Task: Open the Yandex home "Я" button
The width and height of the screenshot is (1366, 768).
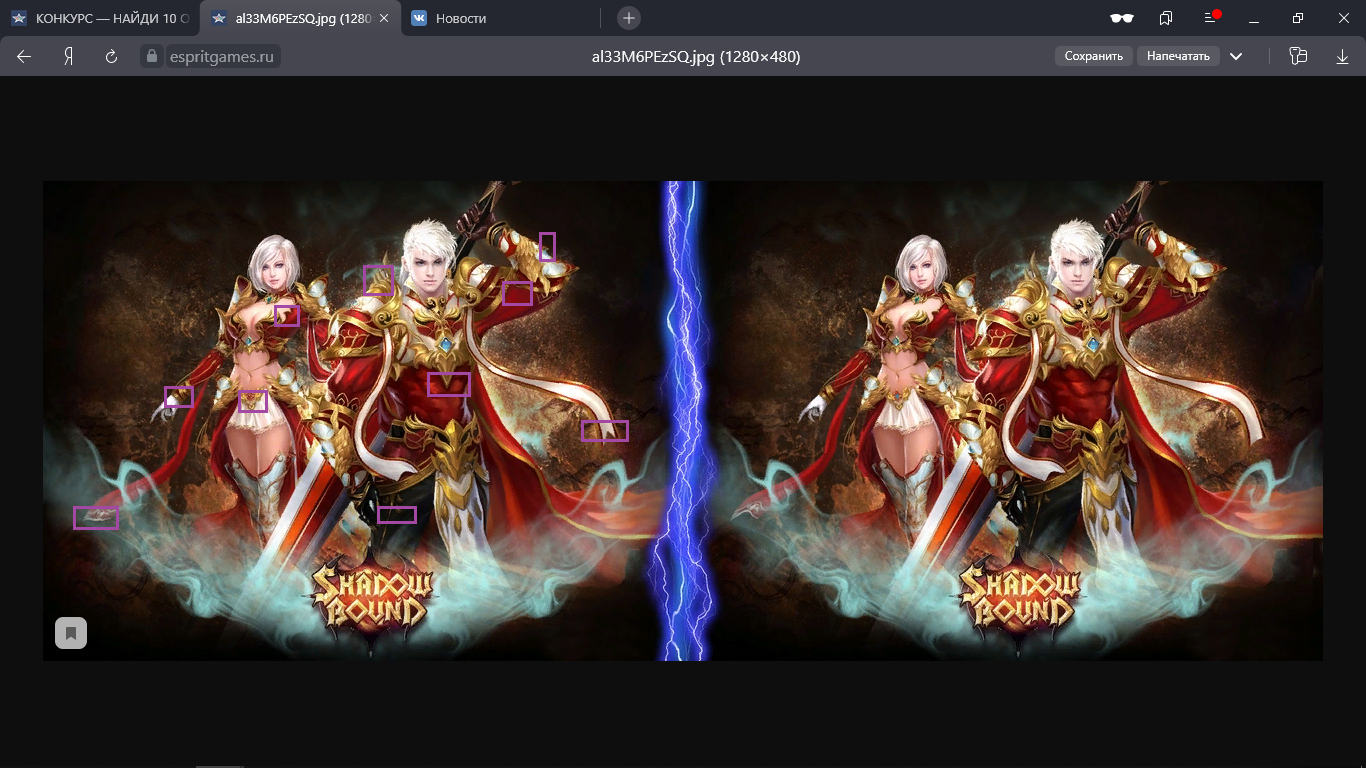Action: (68, 57)
